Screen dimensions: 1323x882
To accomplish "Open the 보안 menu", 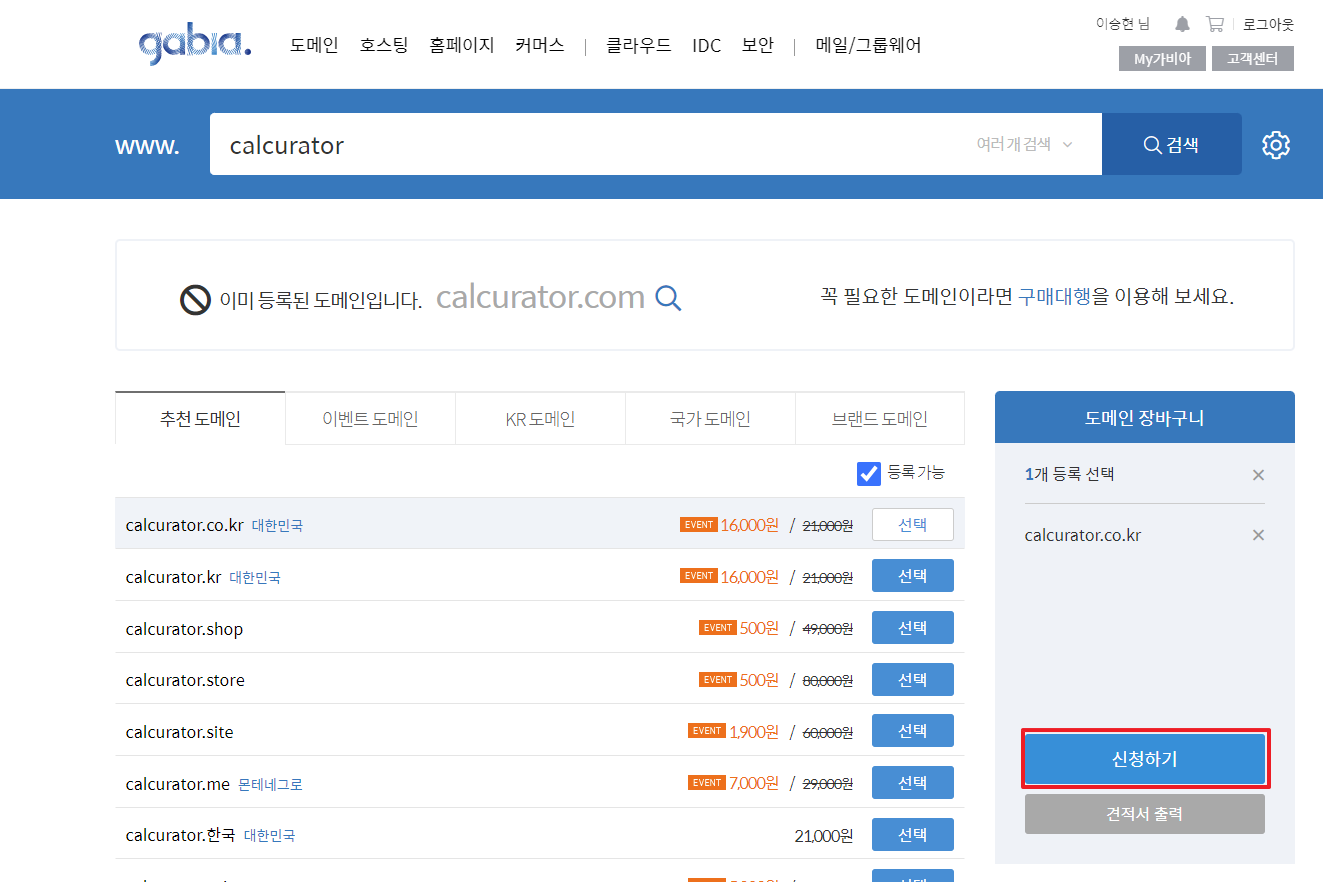I will [757, 45].
